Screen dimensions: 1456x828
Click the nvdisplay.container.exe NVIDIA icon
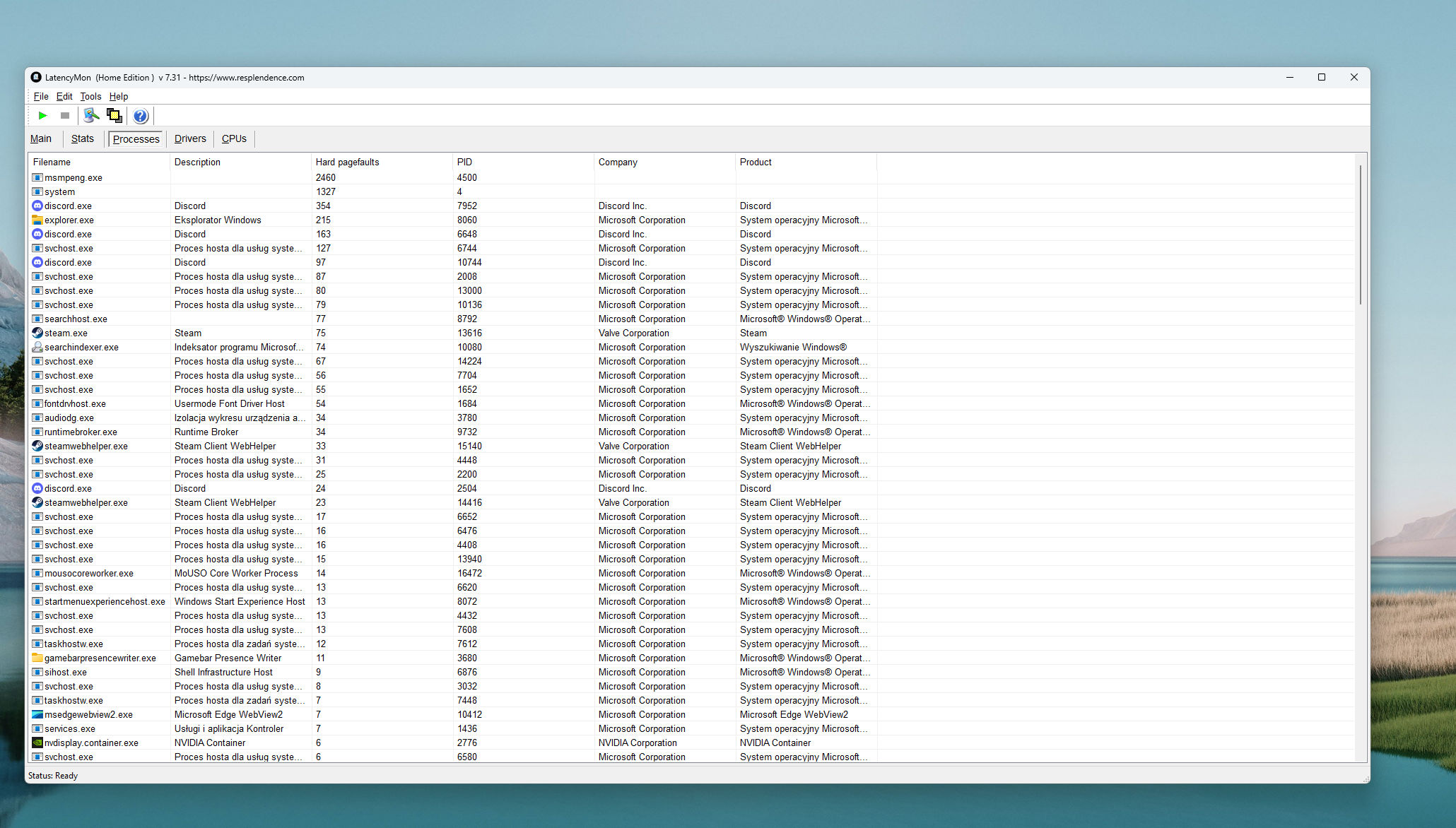(37, 743)
